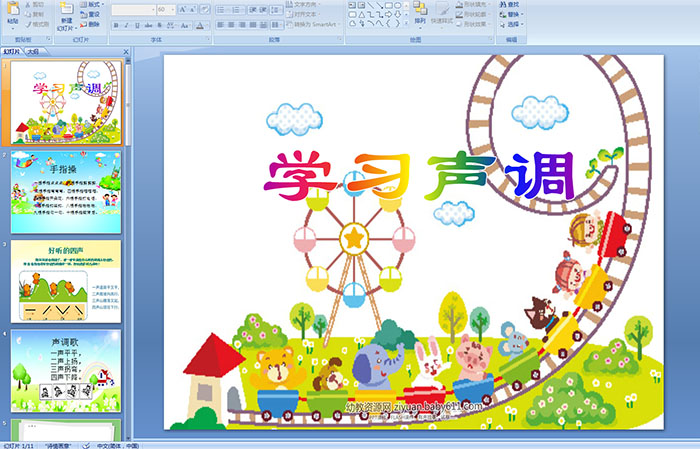Viewport: 700px width, 449px height.
Task: Select slide 4 thumbnail 声调歌
Action: click(x=66, y=371)
